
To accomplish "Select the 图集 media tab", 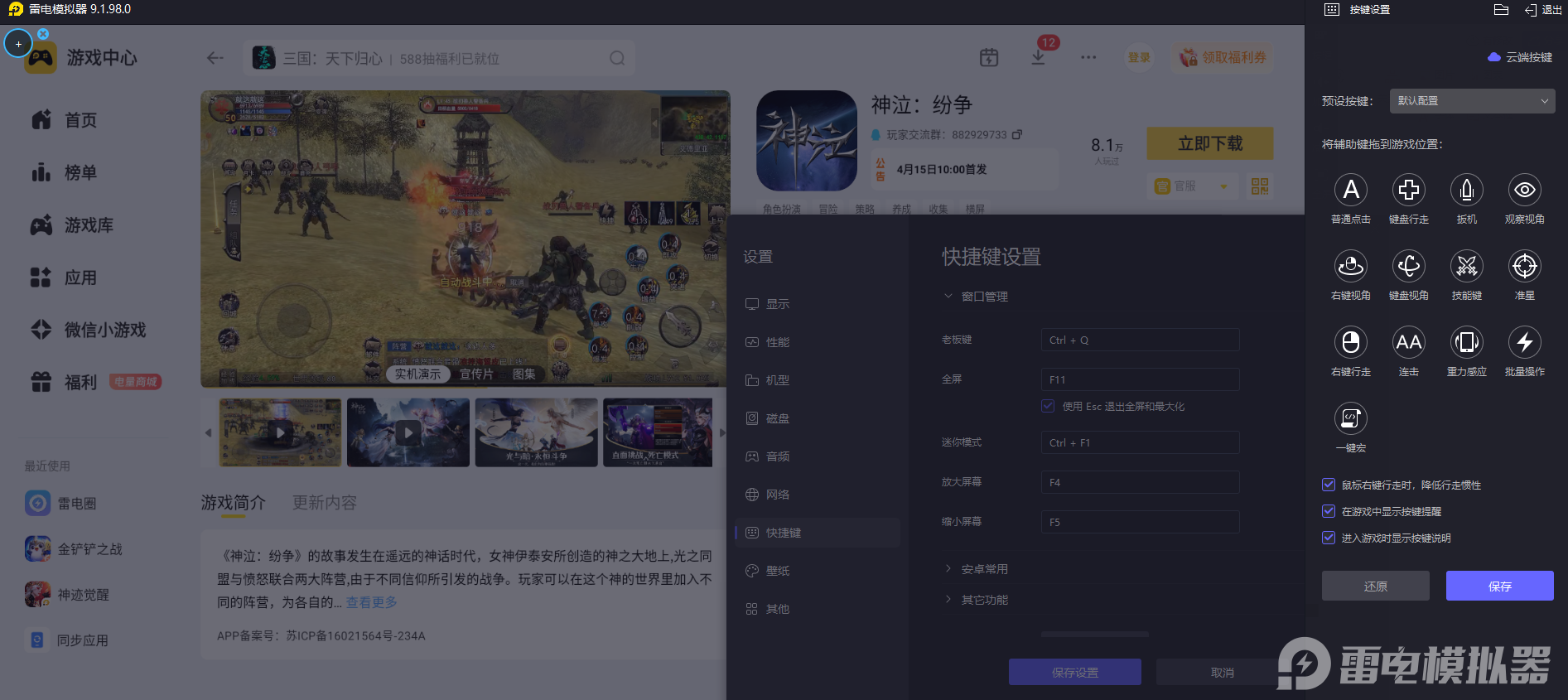I will point(523,374).
